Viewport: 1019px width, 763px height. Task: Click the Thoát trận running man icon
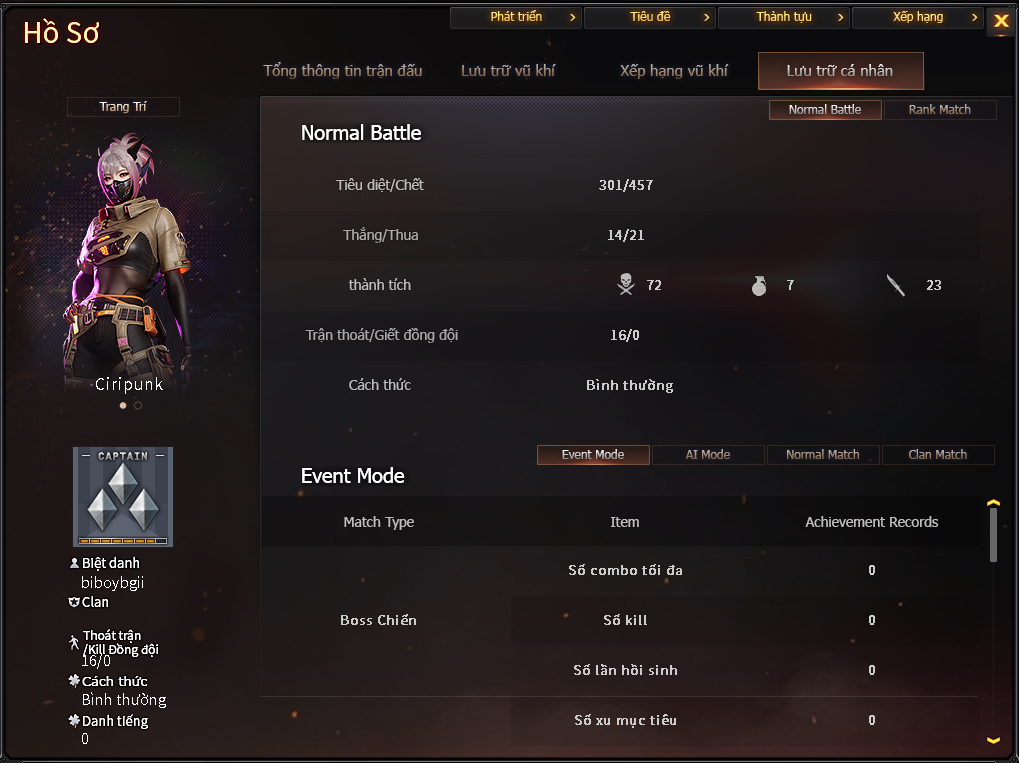[74, 642]
